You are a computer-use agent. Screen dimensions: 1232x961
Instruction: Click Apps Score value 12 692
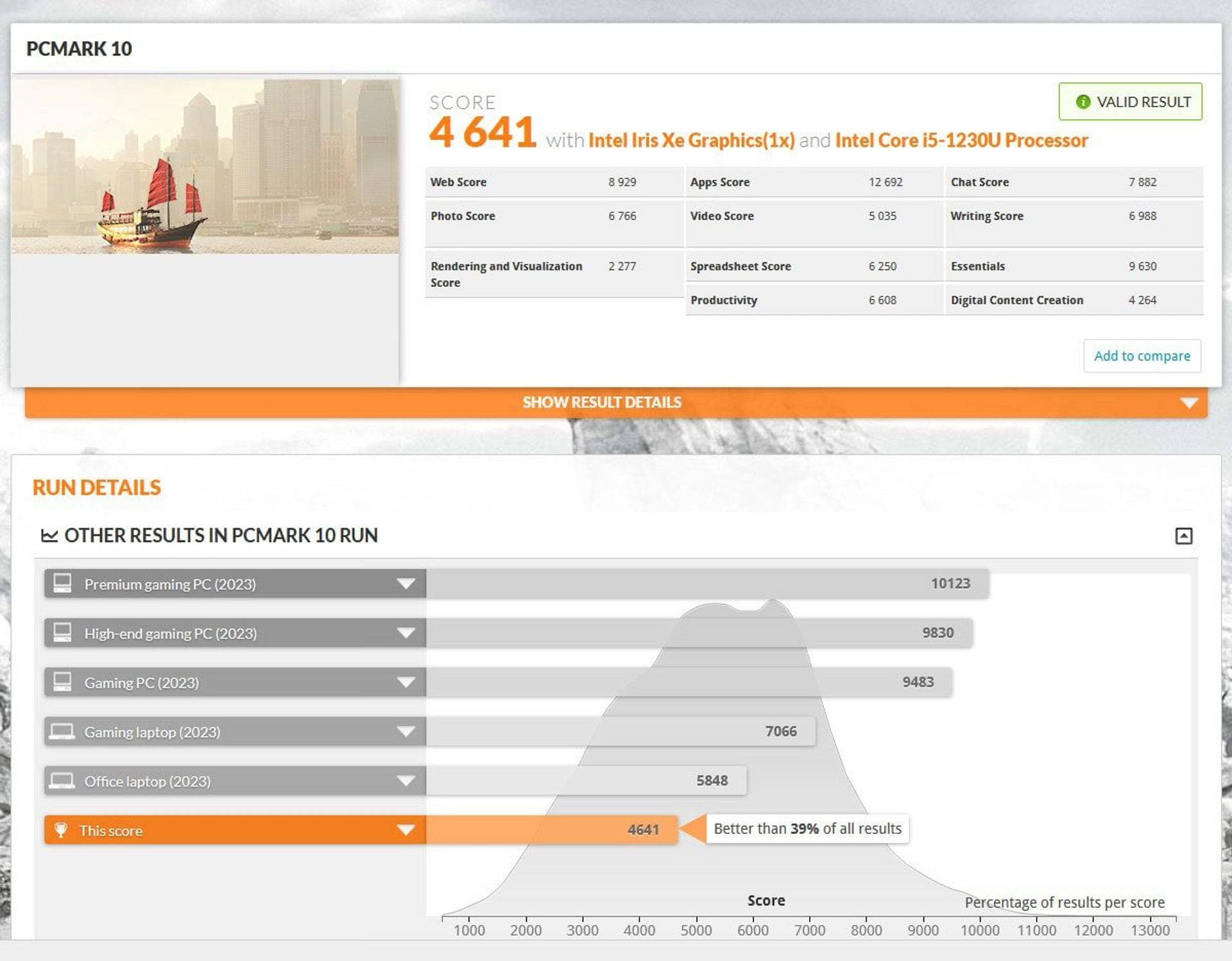(x=885, y=182)
